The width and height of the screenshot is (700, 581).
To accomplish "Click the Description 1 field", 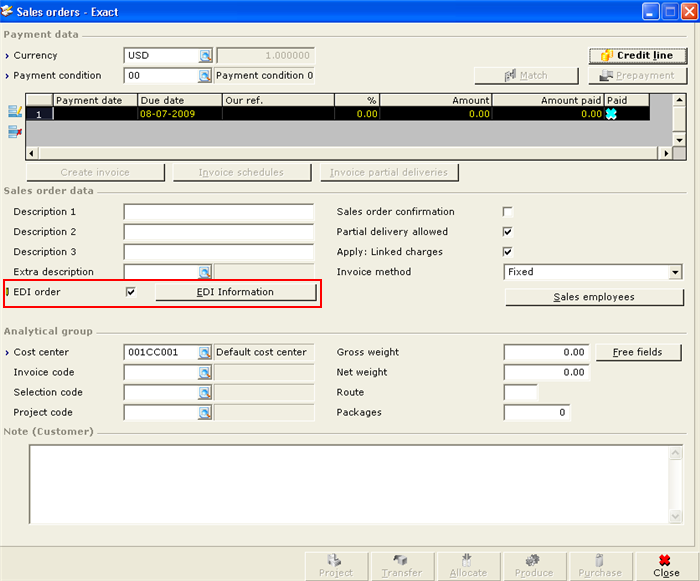I will (219, 212).
